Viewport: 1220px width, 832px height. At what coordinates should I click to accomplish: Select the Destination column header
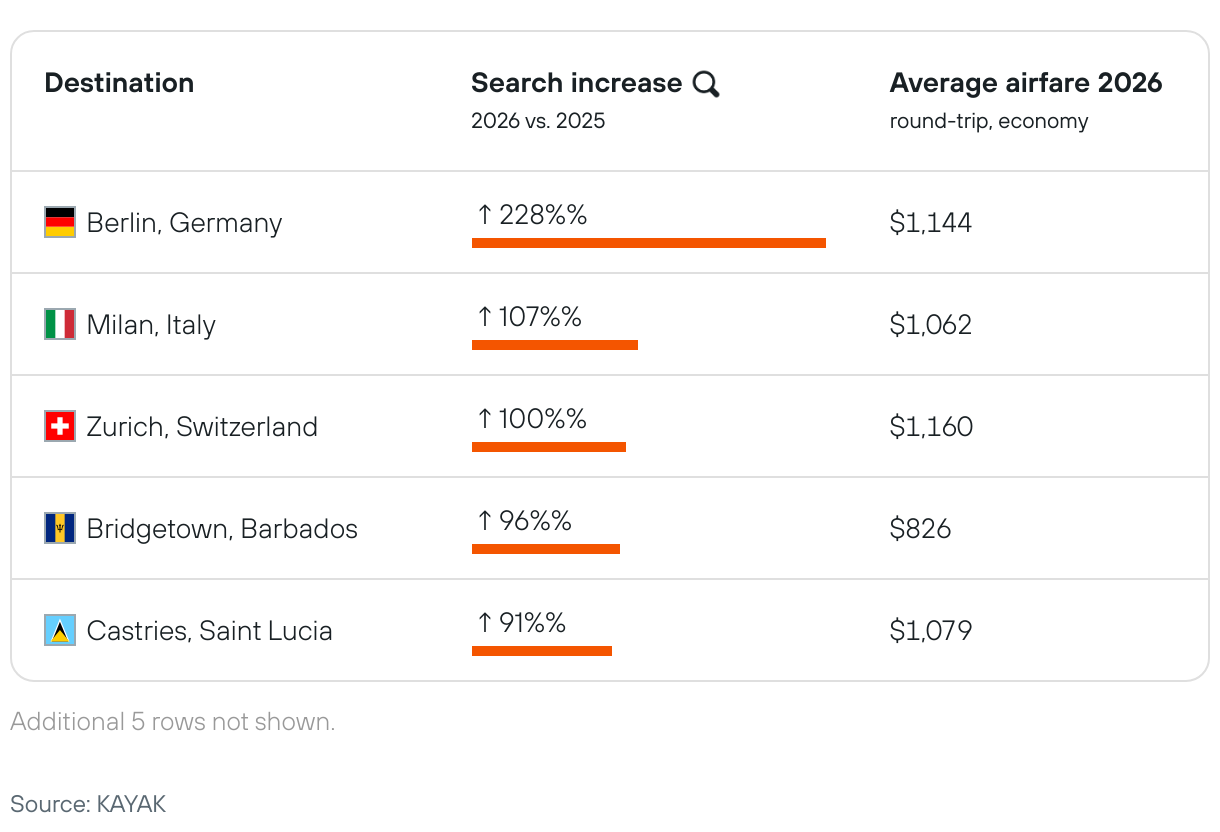point(119,83)
